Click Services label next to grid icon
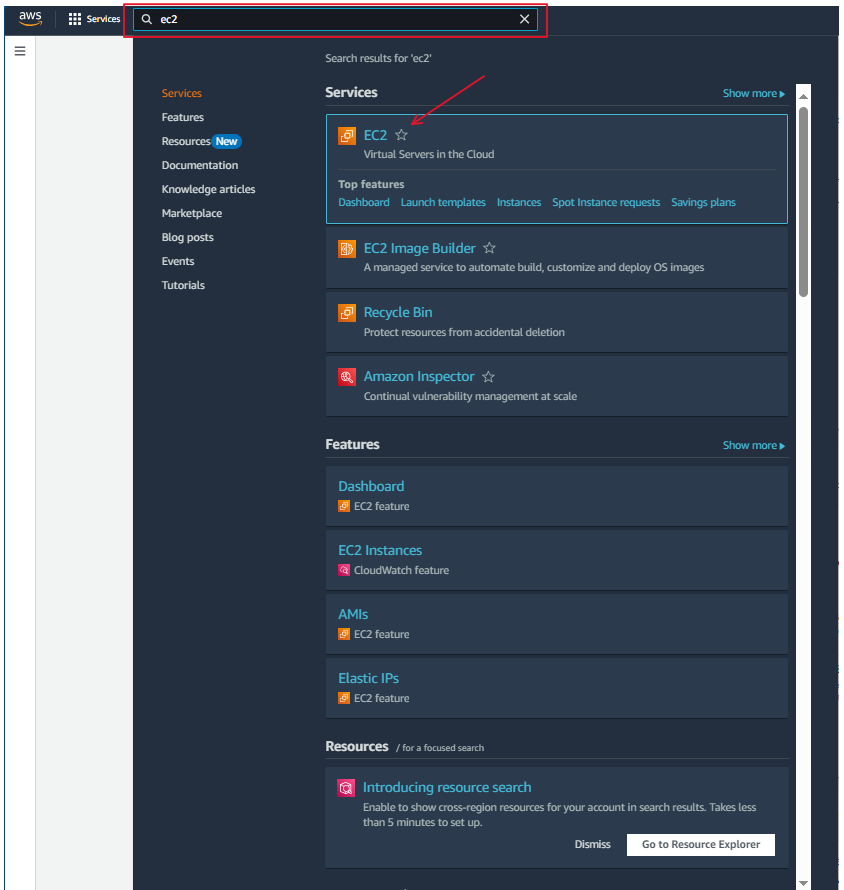The width and height of the screenshot is (844, 890). pyautogui.click(x=103, y=19)
